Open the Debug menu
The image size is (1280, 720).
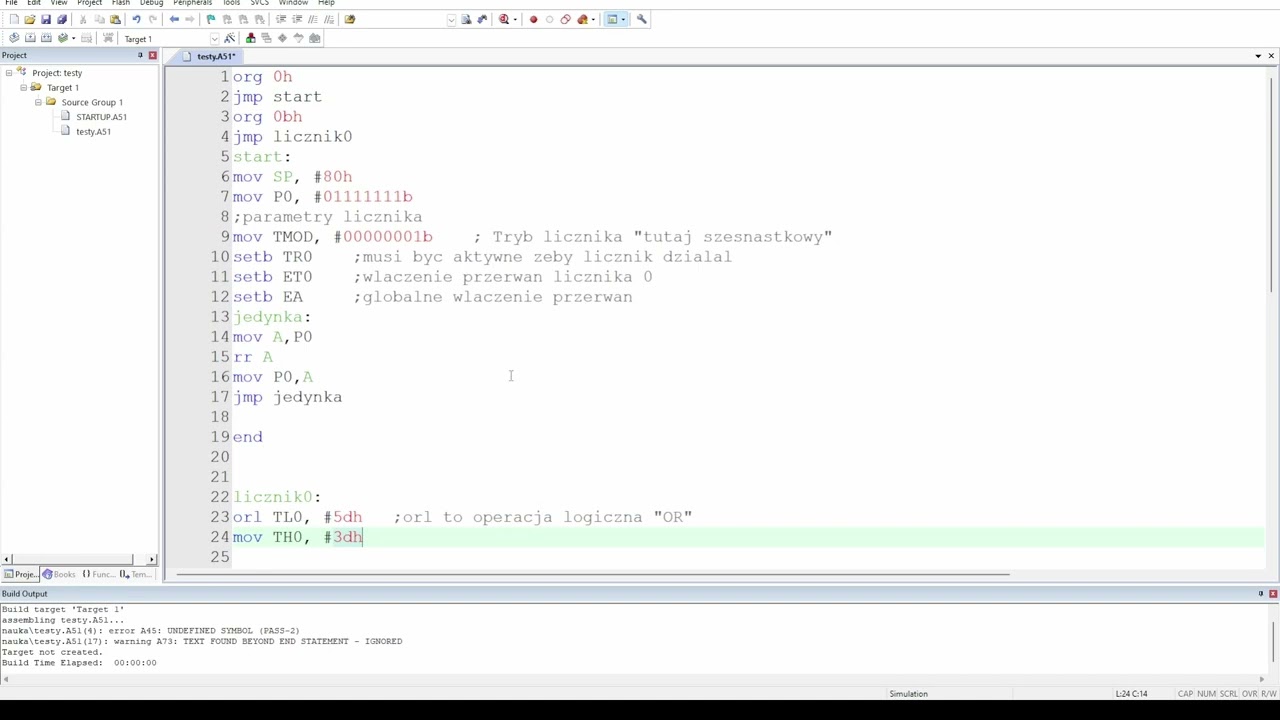point(151,3)
